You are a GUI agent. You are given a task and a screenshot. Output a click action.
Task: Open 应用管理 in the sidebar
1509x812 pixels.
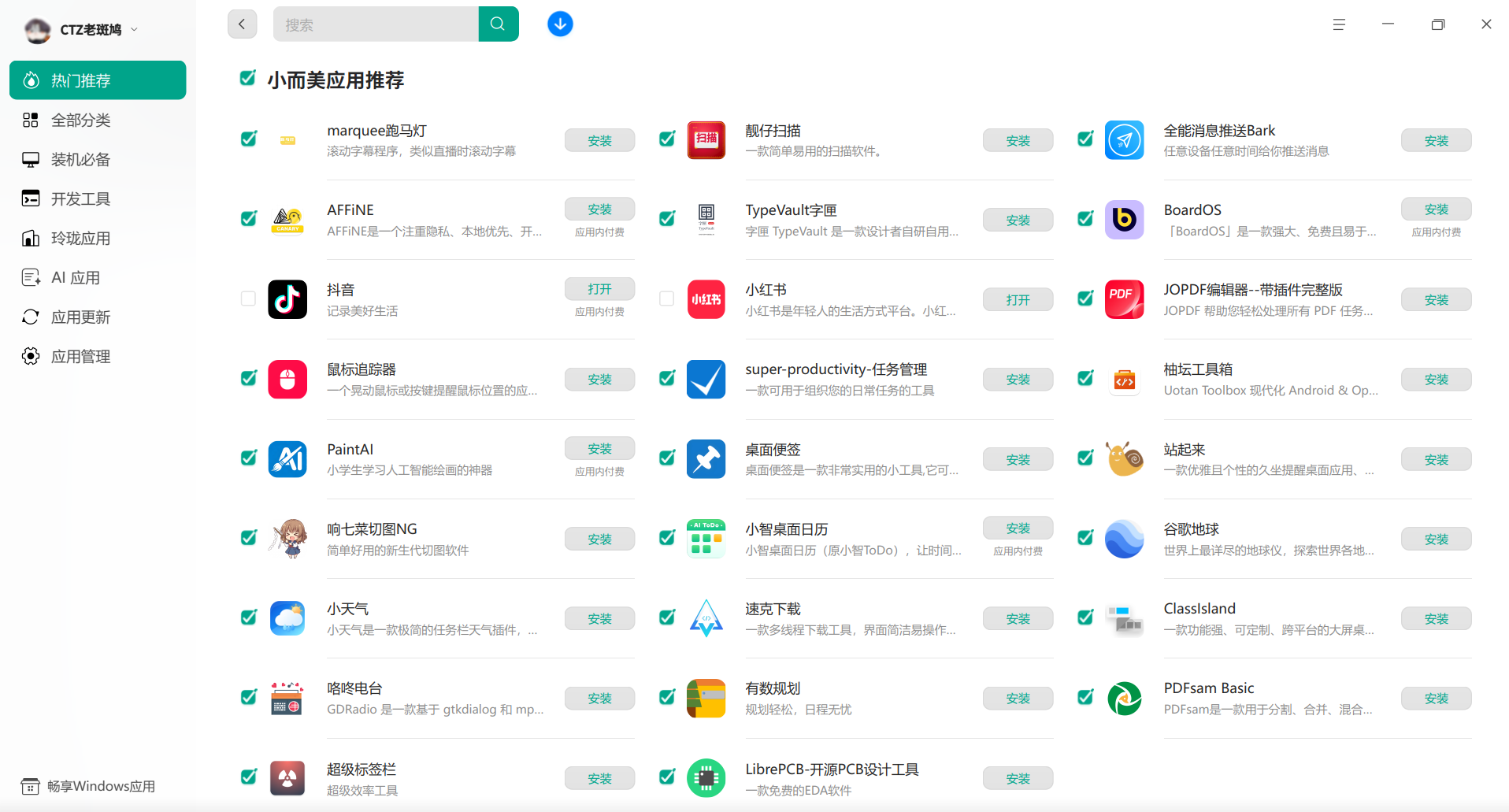coord(98,356)
